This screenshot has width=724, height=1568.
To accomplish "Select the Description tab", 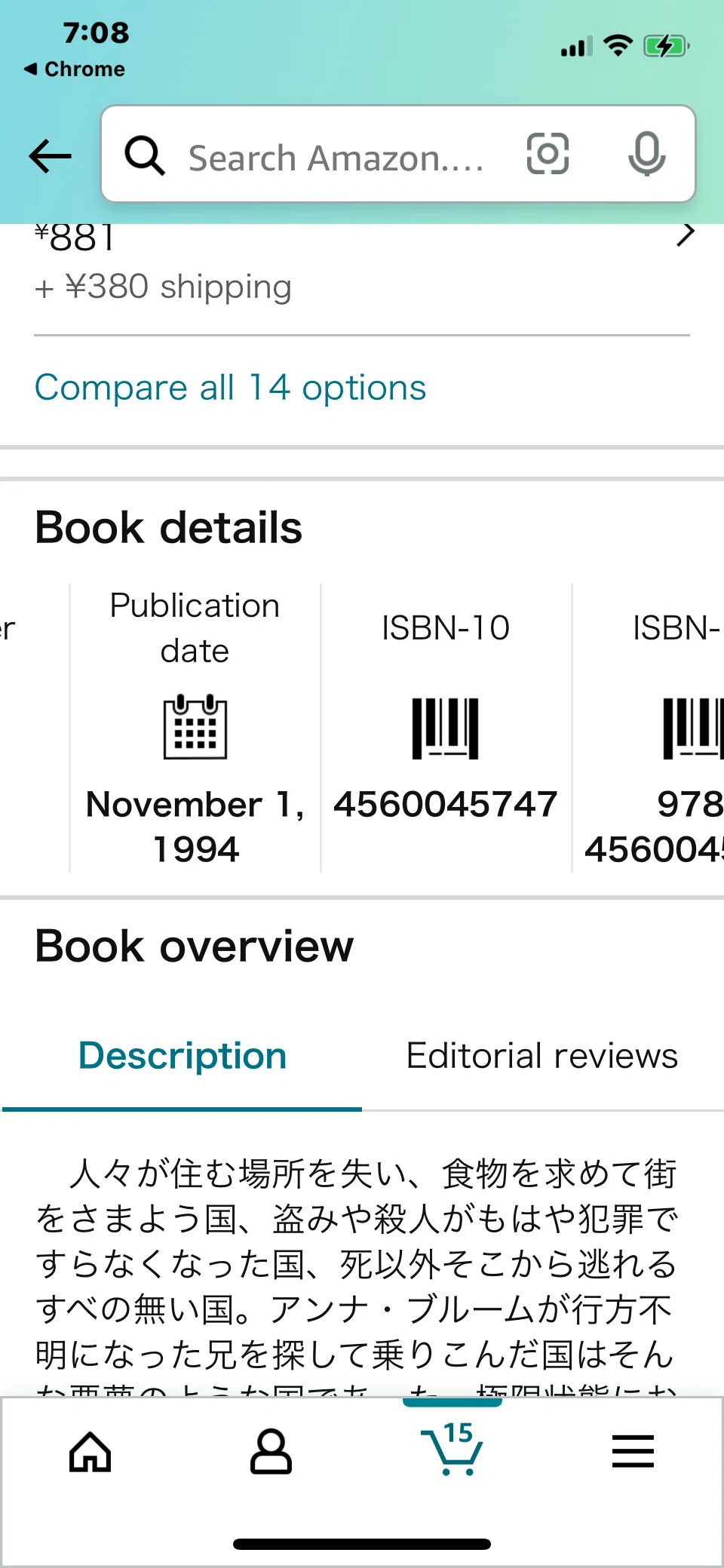I will pos(183,1055).
